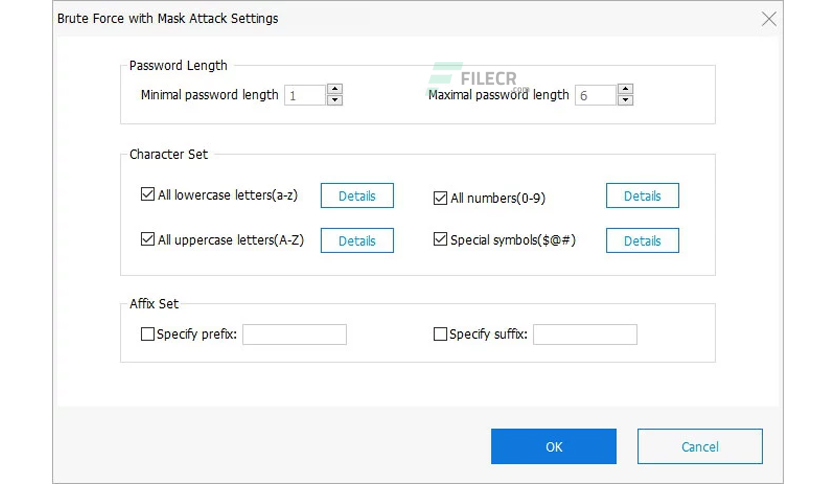Screen dimensions: 836x484
Task: Increase minimal password length with up arrow
Action: point(334,89)
